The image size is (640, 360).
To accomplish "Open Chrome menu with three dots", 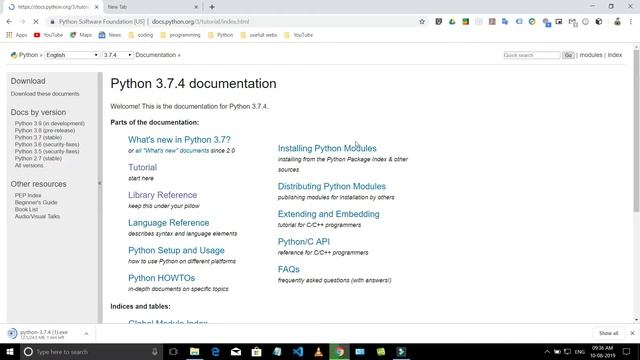I will coord(631,22).
